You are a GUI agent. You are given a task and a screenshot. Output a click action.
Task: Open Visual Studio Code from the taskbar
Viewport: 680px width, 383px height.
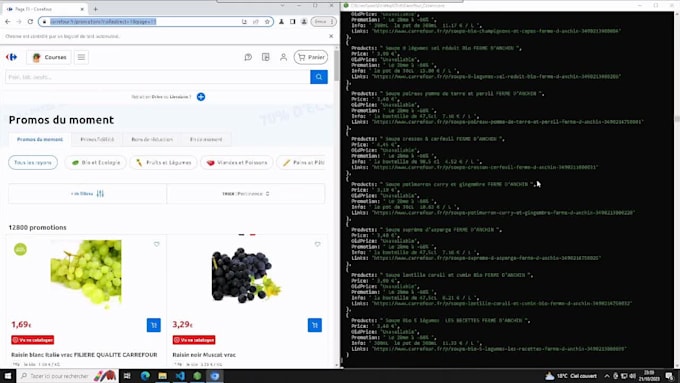tap(180, 376)
